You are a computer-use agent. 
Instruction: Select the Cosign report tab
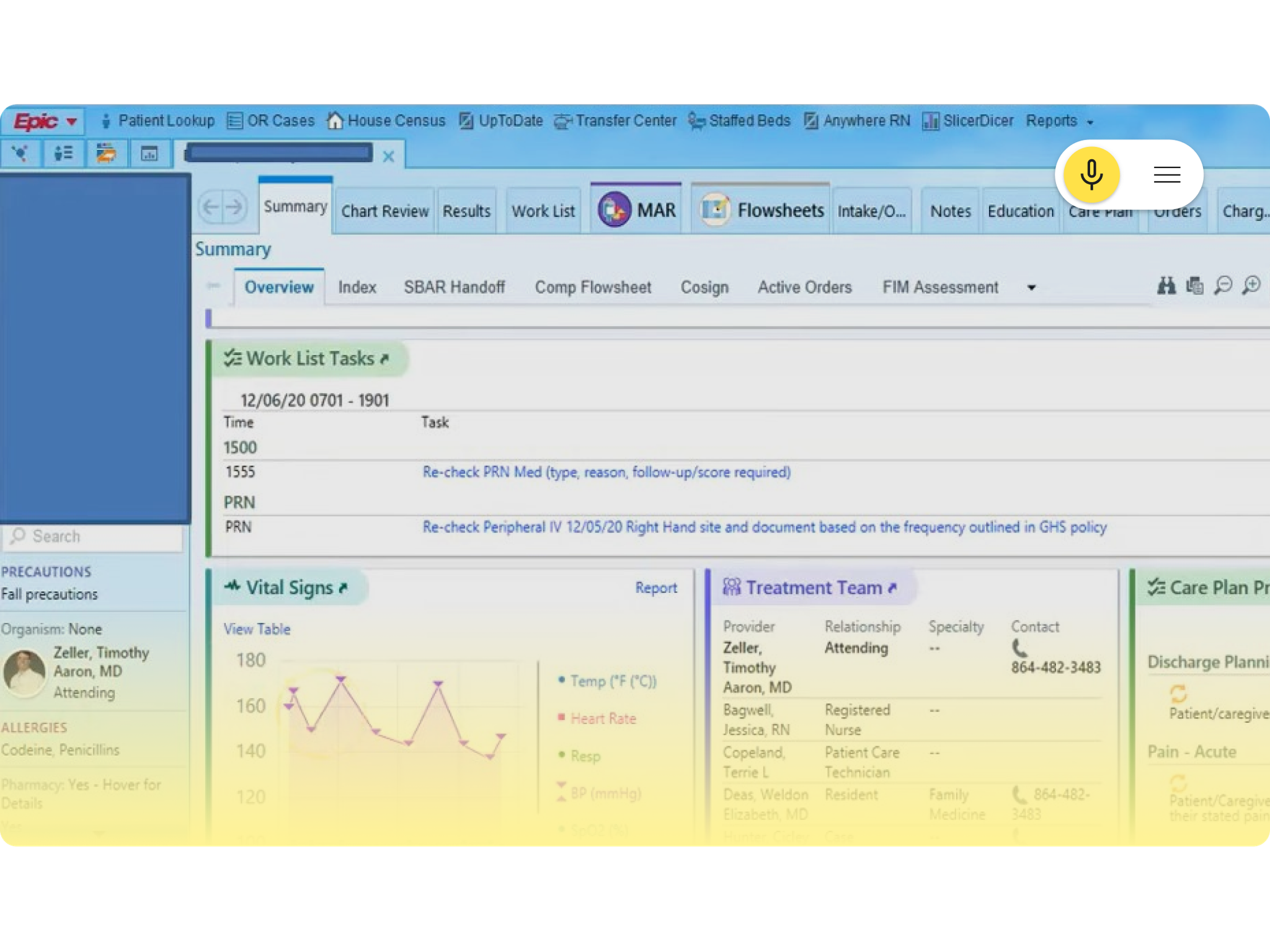point(704,287)
